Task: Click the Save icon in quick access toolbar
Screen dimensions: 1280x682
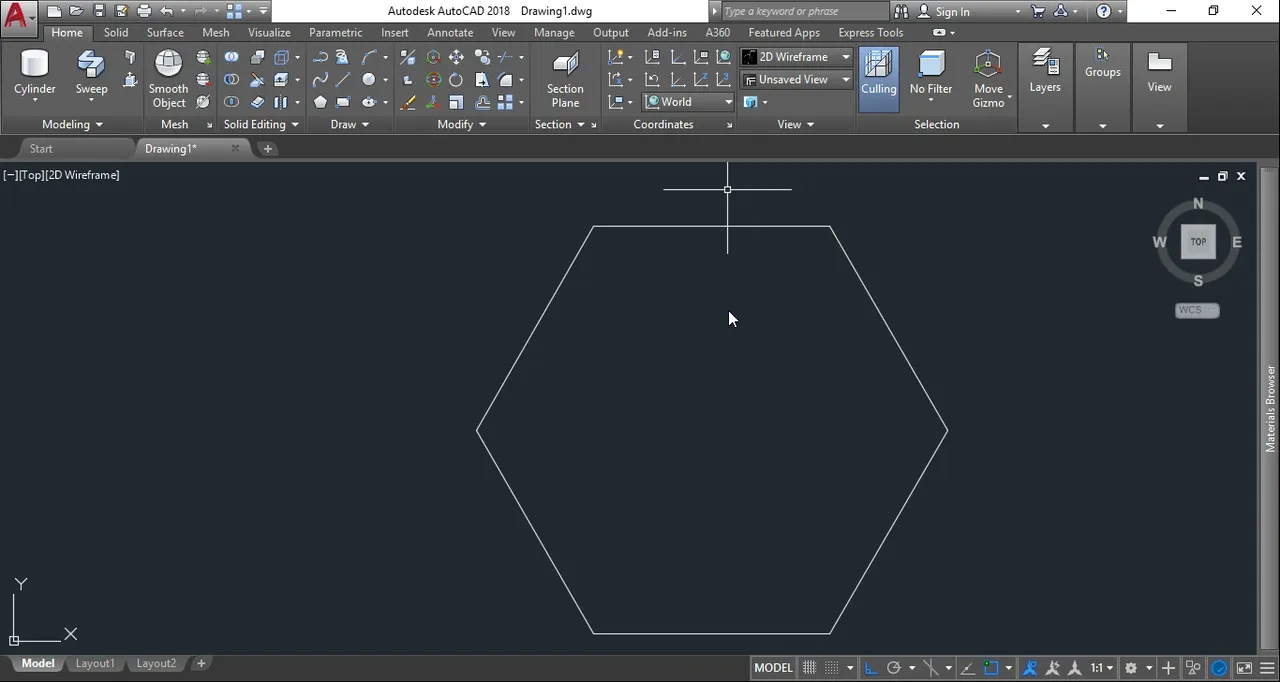Action: coord(99,11)
